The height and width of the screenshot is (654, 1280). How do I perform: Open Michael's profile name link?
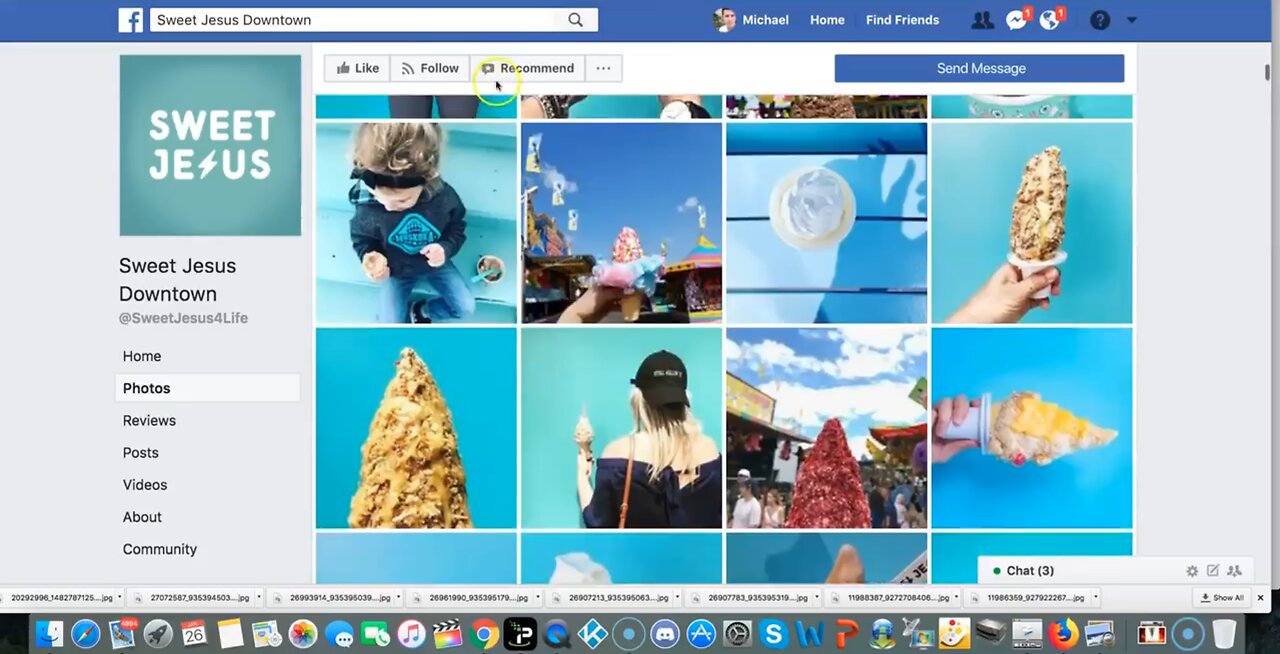(x=765, y=20)
